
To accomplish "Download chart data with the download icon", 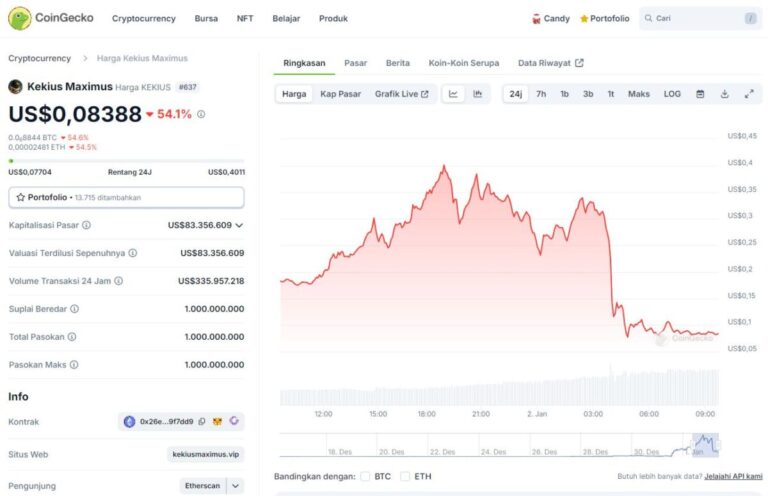I will click(724, 94).
